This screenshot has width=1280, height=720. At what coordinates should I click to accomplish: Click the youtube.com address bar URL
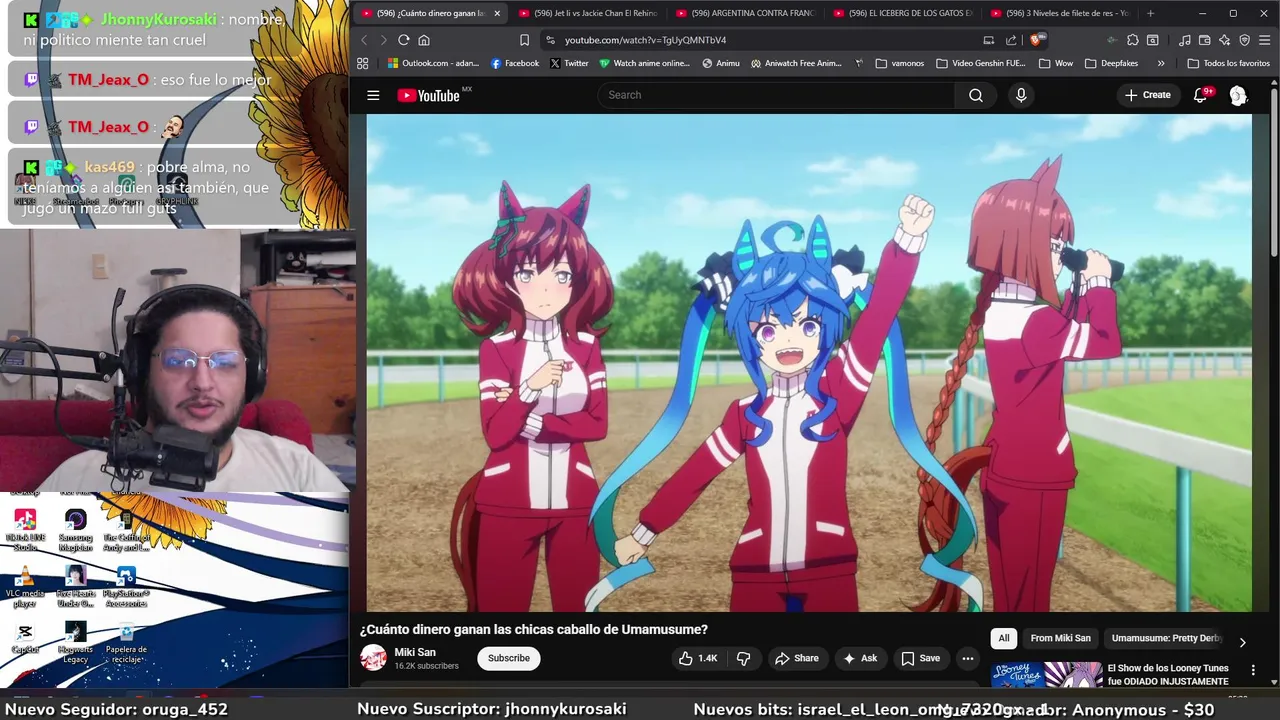pos(645,40)
